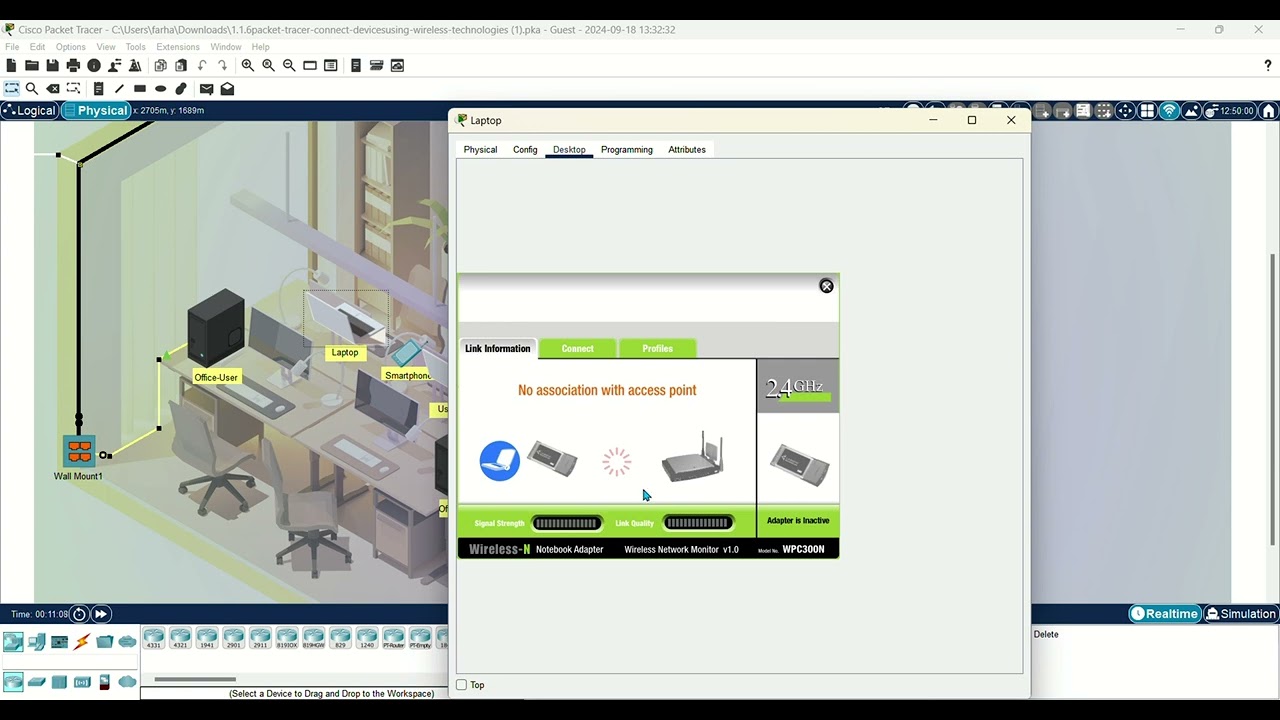Pick the Delete tool icon

point(53,89)
